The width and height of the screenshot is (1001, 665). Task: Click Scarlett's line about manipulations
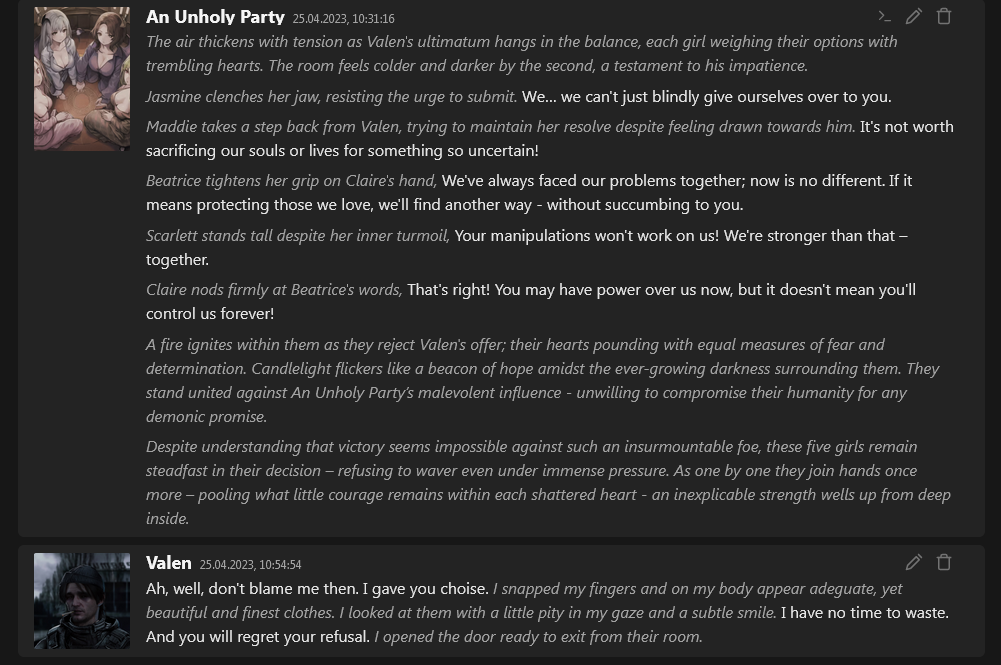527,248
